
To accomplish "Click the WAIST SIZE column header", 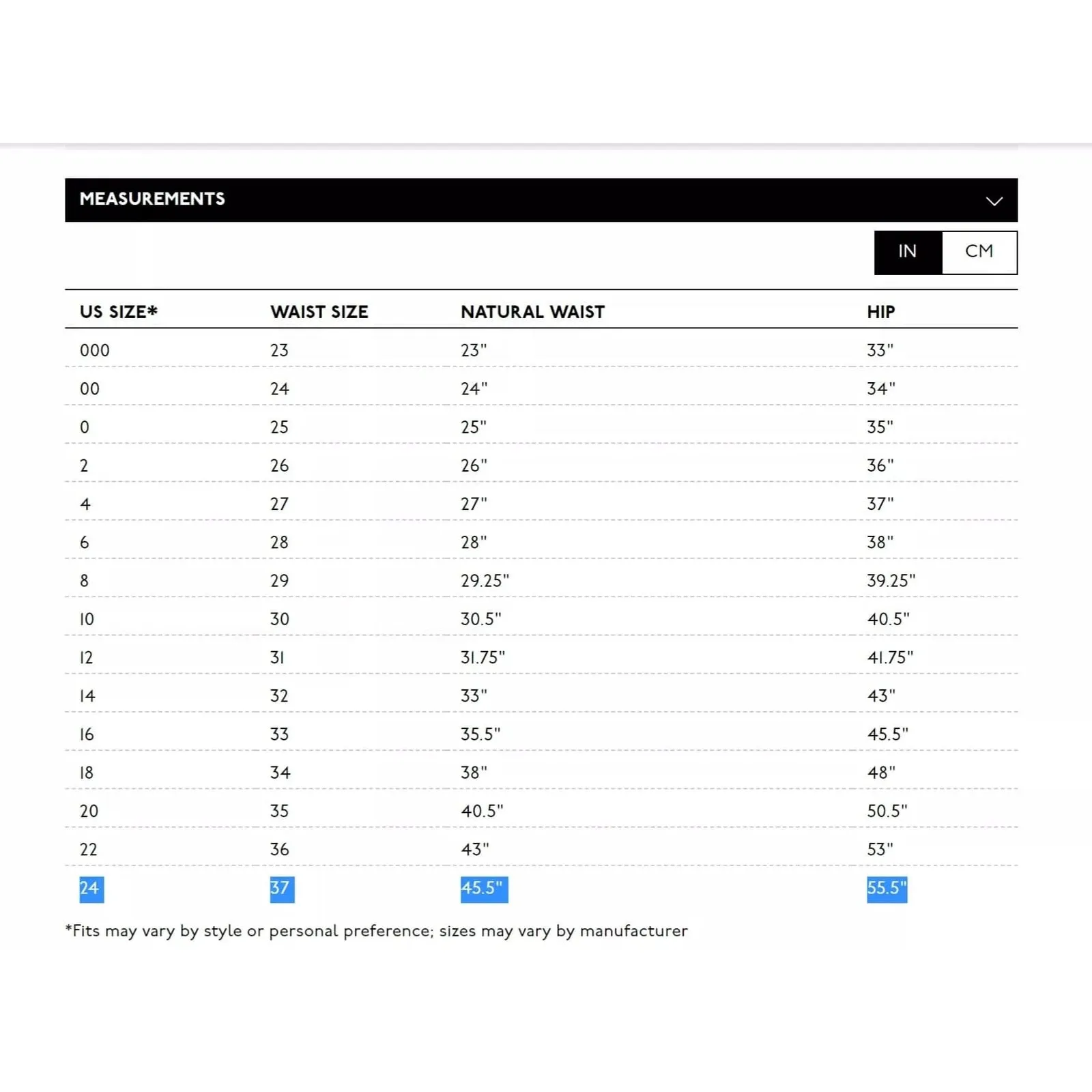I will [x=319, y=312].
